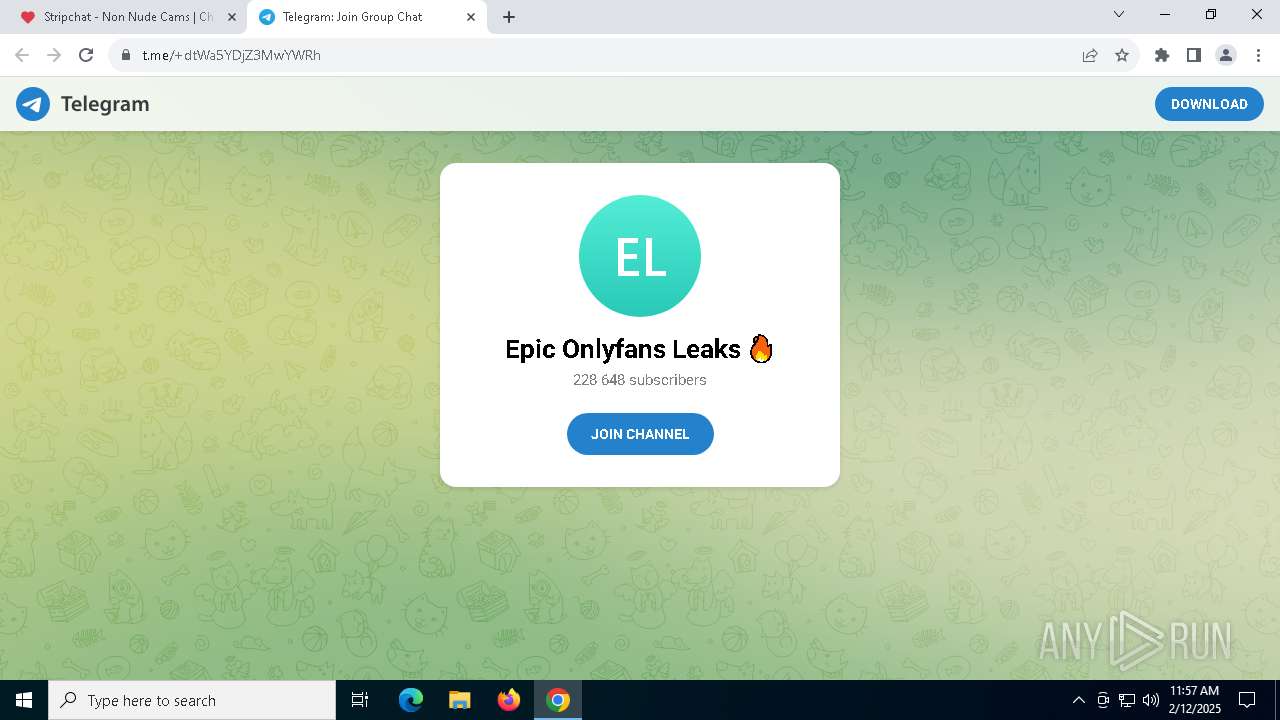
Task: Restore down the Chrome window
Action: [x=1211, y=15]
